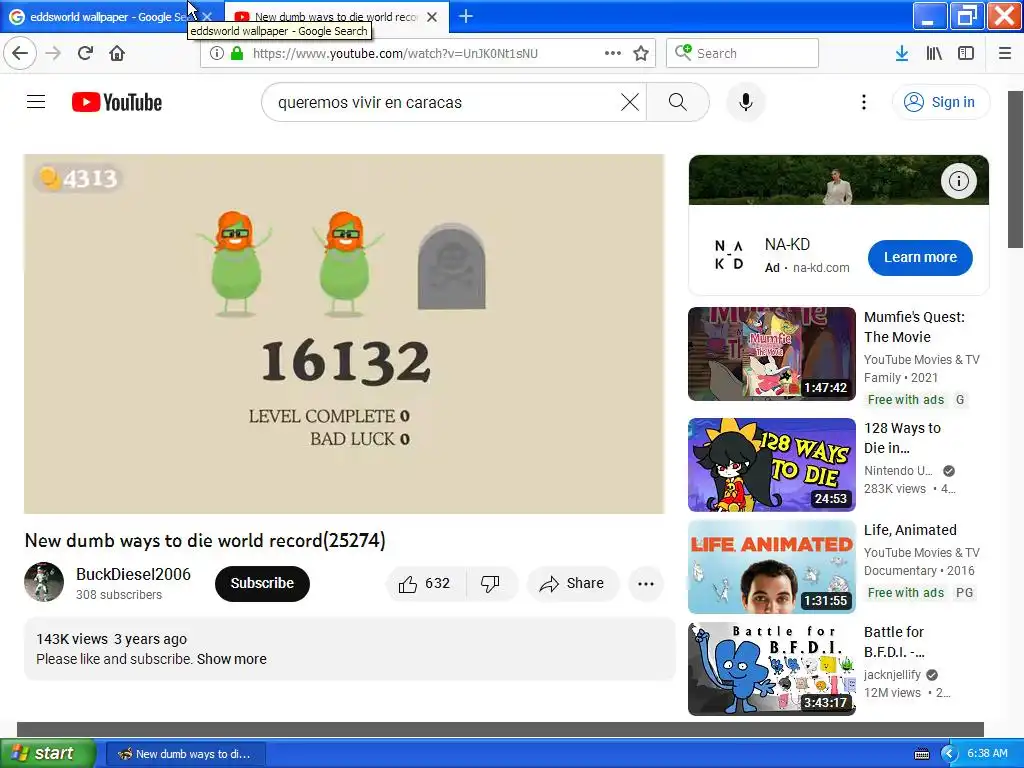
Task: Expand description with Show more
Action: 232,659
